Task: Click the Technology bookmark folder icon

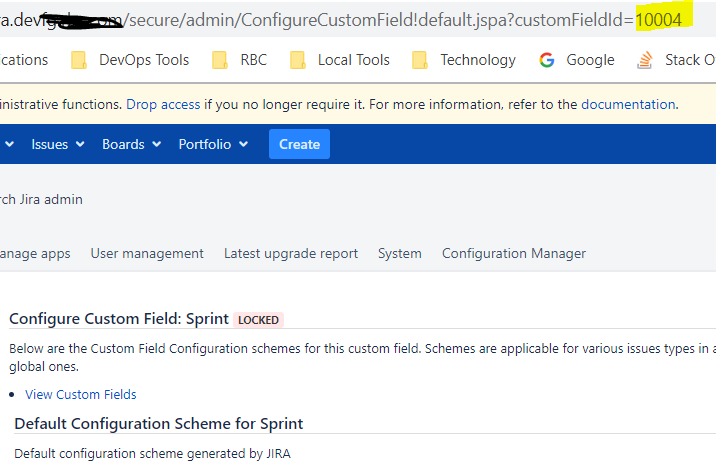Action: tap(420, 60)
